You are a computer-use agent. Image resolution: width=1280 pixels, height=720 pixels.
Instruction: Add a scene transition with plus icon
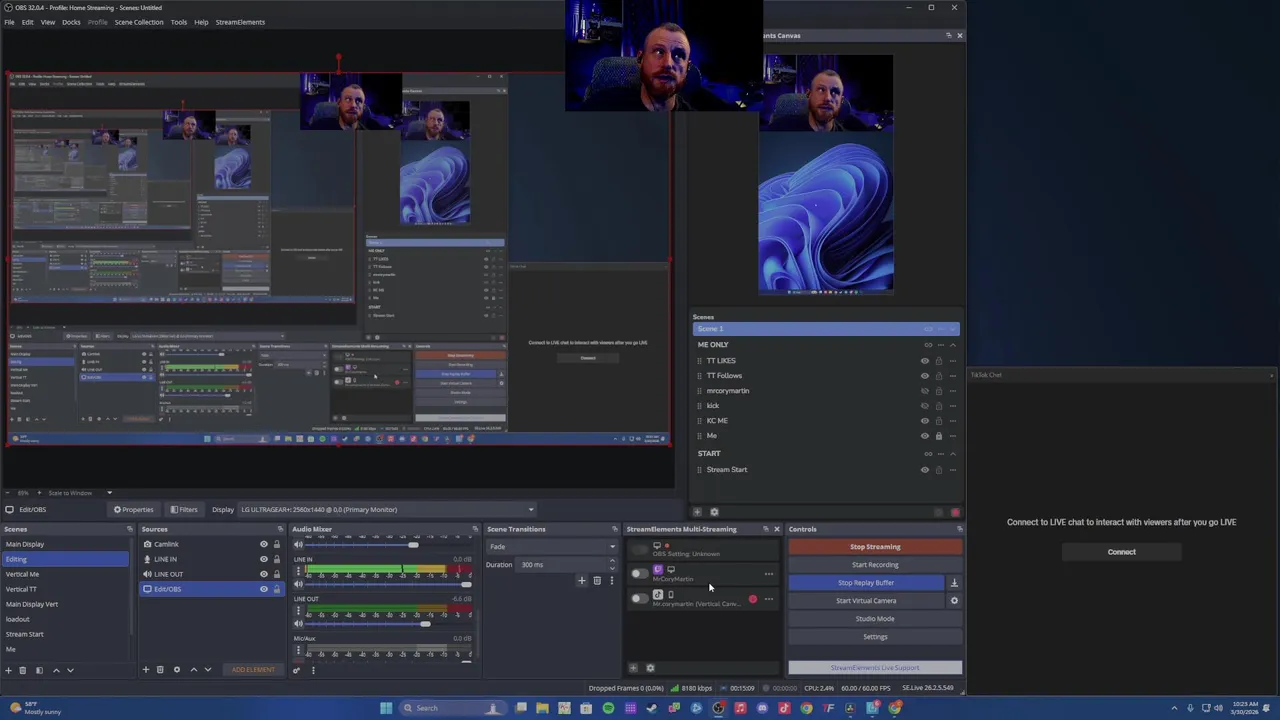click(x=581, y=581)
